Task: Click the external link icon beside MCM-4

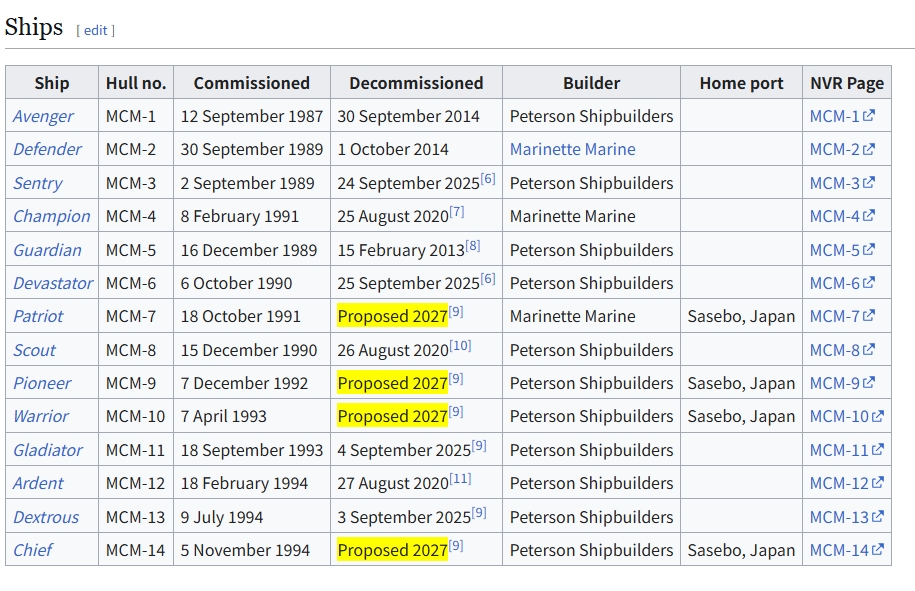Action: (x=869, y=216)
